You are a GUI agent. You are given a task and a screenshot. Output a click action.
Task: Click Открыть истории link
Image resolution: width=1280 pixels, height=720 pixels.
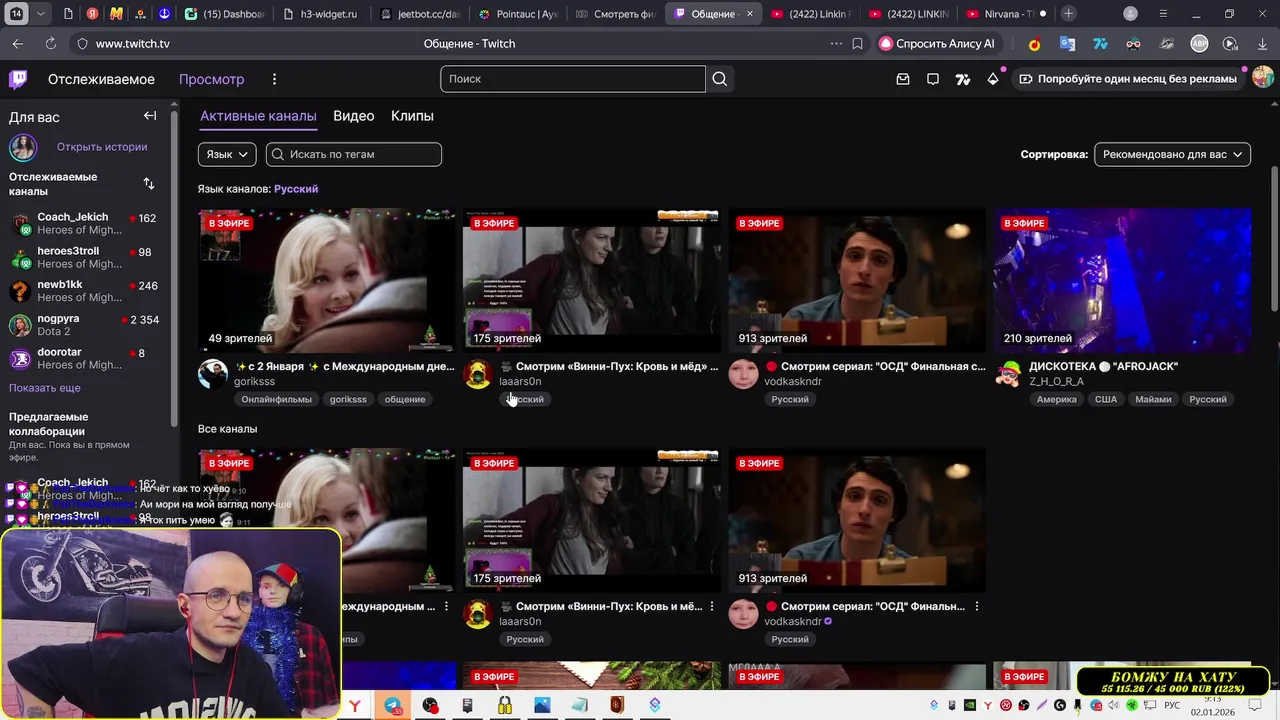tap(102, 147)
